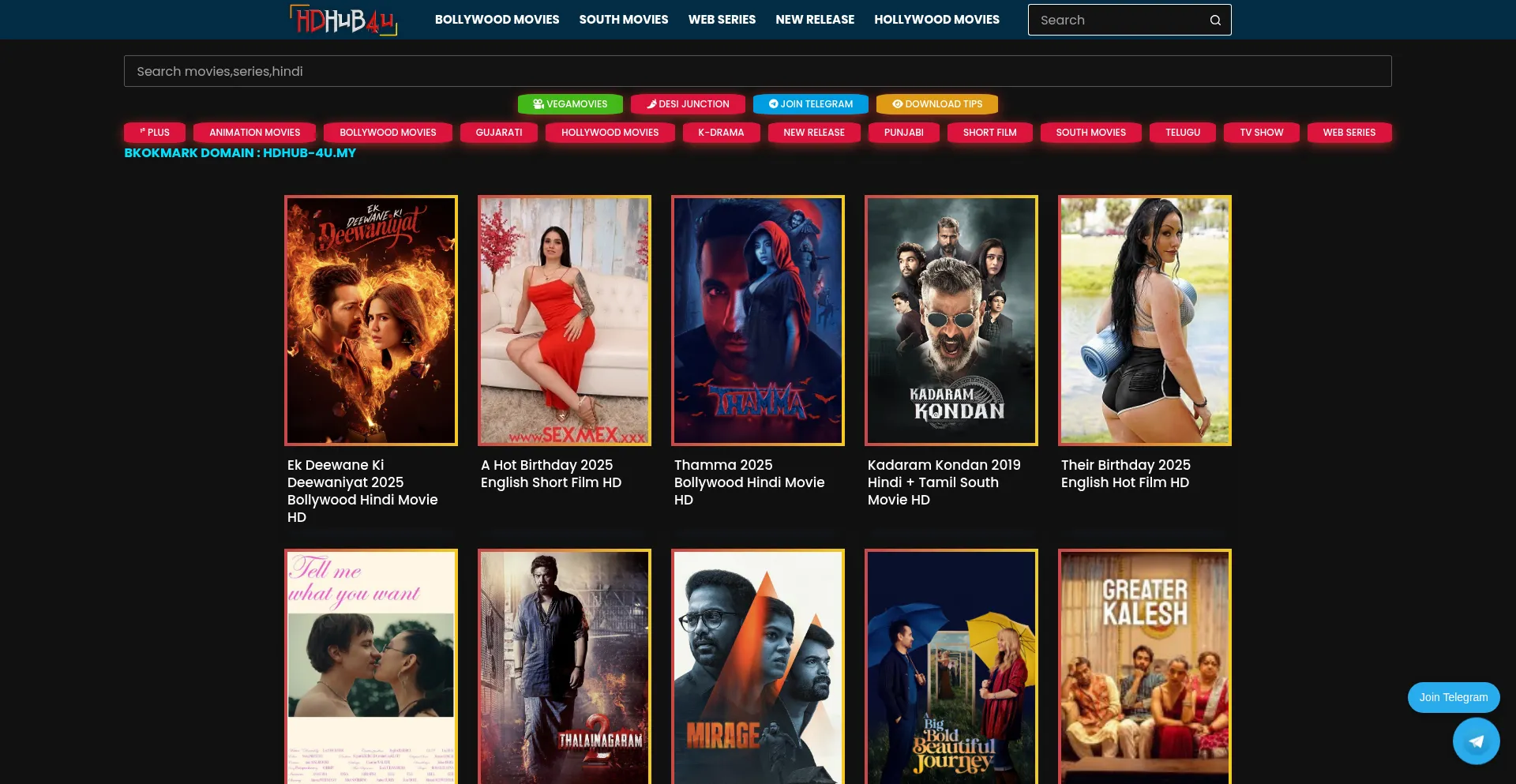The height and width of the screenshot is (784, 1516).
Task: Click the Join Telegram floating label
Action: point(1453,697)
